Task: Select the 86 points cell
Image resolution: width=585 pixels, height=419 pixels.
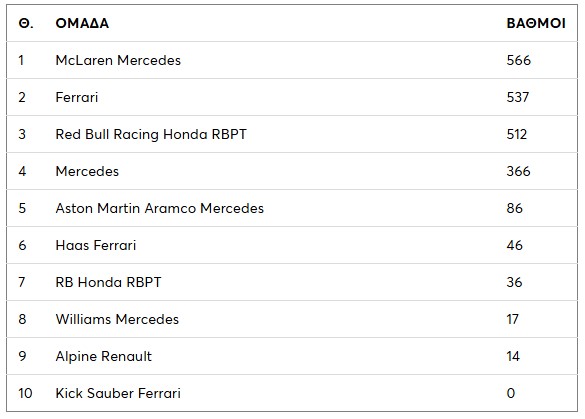Action: [x=514, y=208]
